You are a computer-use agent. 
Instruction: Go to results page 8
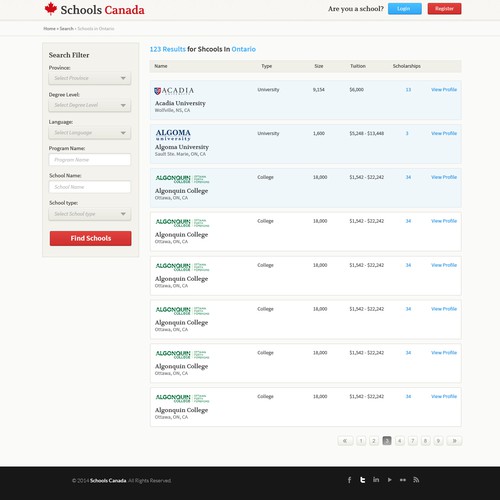coord(425,441)
